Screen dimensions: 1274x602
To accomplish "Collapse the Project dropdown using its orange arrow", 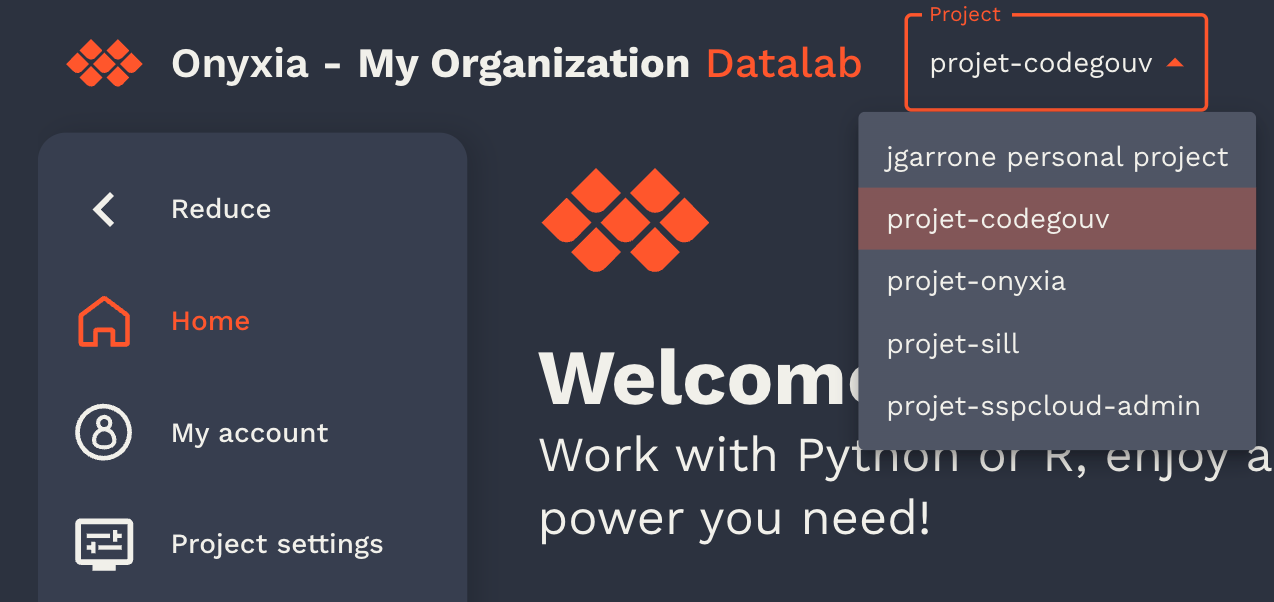I will click(1175, 63).
